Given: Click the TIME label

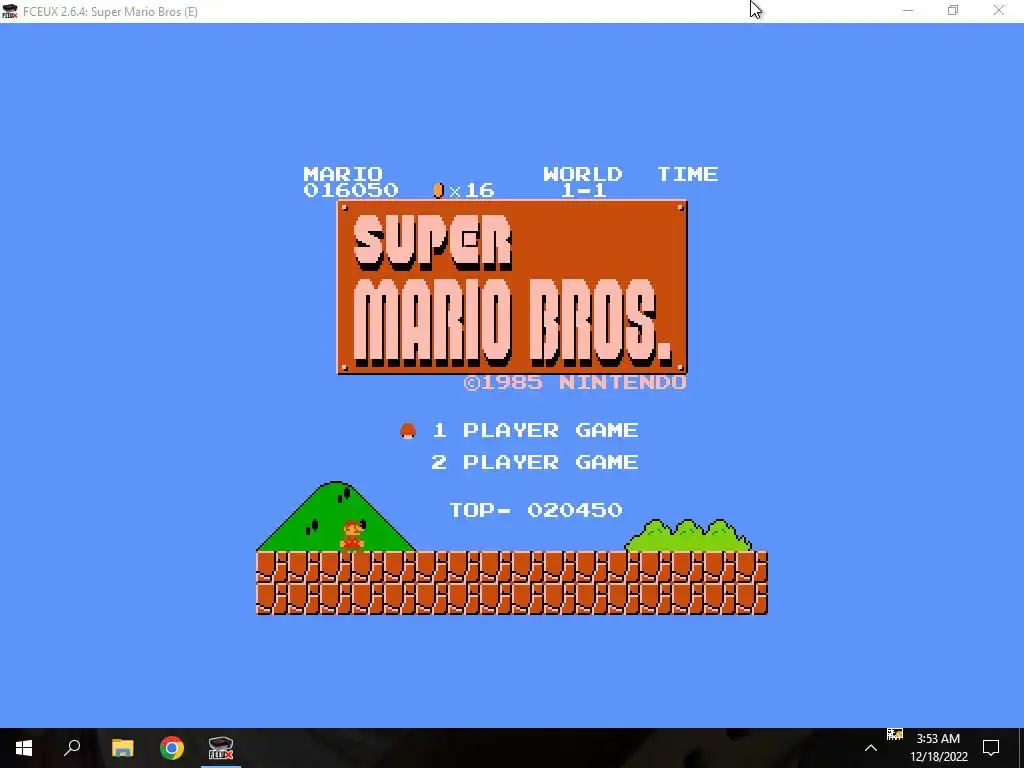Looking at the screenshot, I should (688, 174).
